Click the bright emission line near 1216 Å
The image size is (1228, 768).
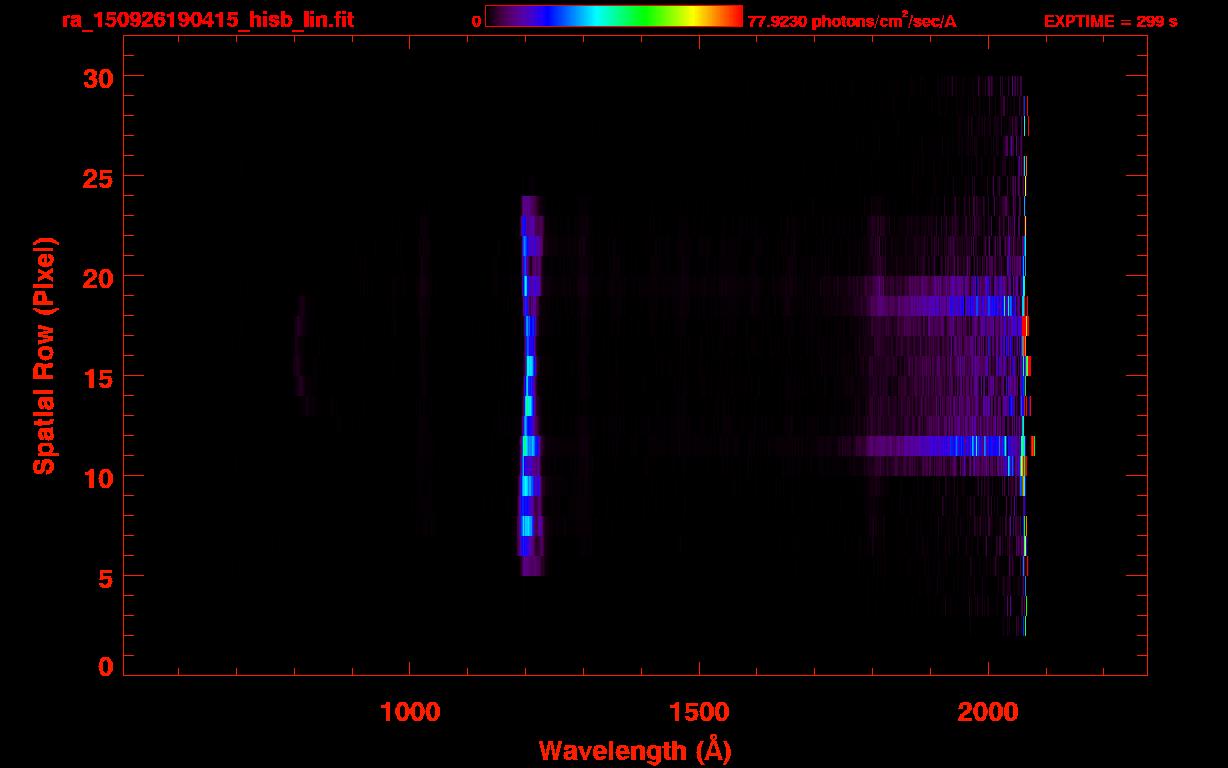point(529,385)
